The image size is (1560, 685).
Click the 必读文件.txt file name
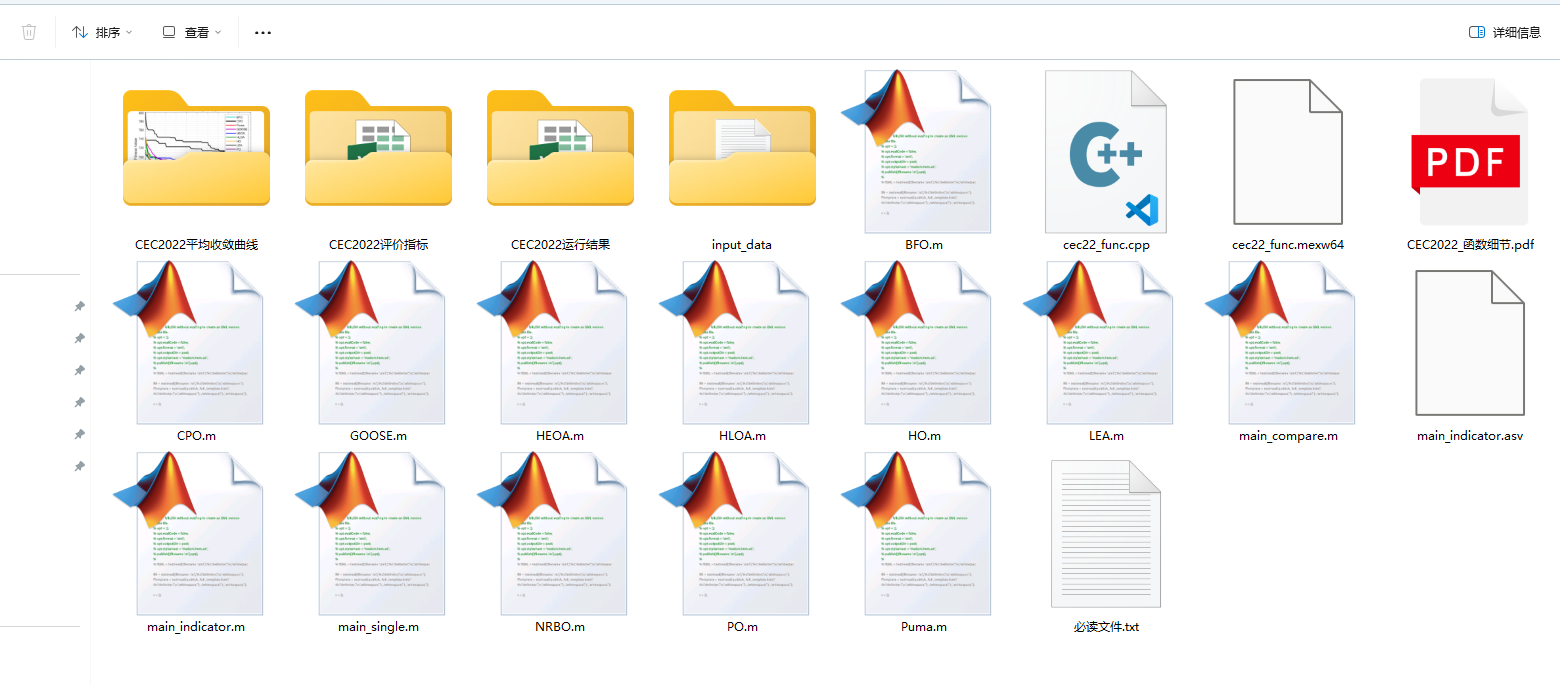tap(1106, 627)
